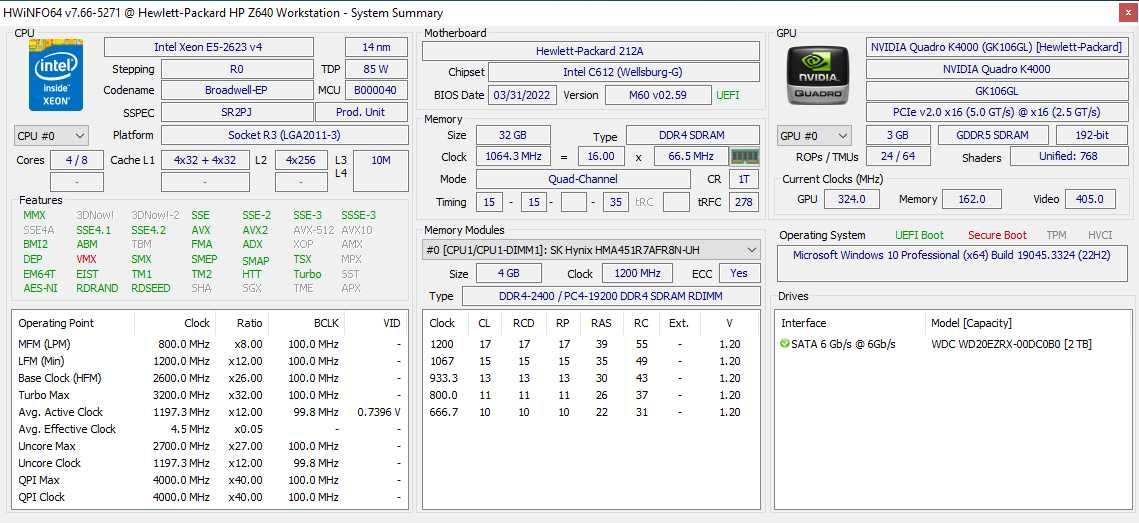Click the SATA 6 Gb/s @ 6Gb/s interface text
The width and height of the screenshot is (1139, 523).
pyautogui.click(x=844, y=344)
